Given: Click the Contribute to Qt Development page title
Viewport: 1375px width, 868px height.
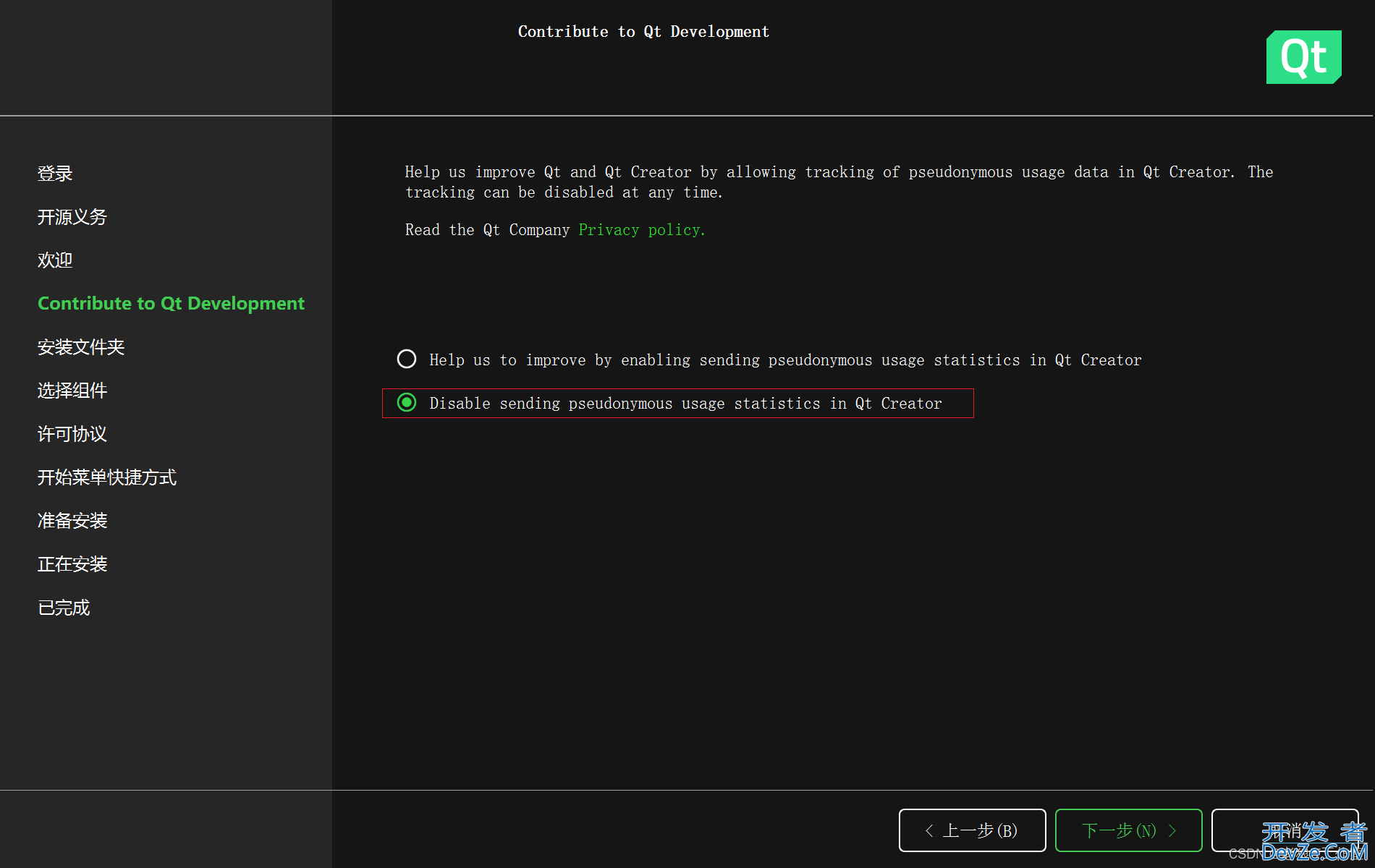Looking at the screenshot, I should (x=643, y=32).
